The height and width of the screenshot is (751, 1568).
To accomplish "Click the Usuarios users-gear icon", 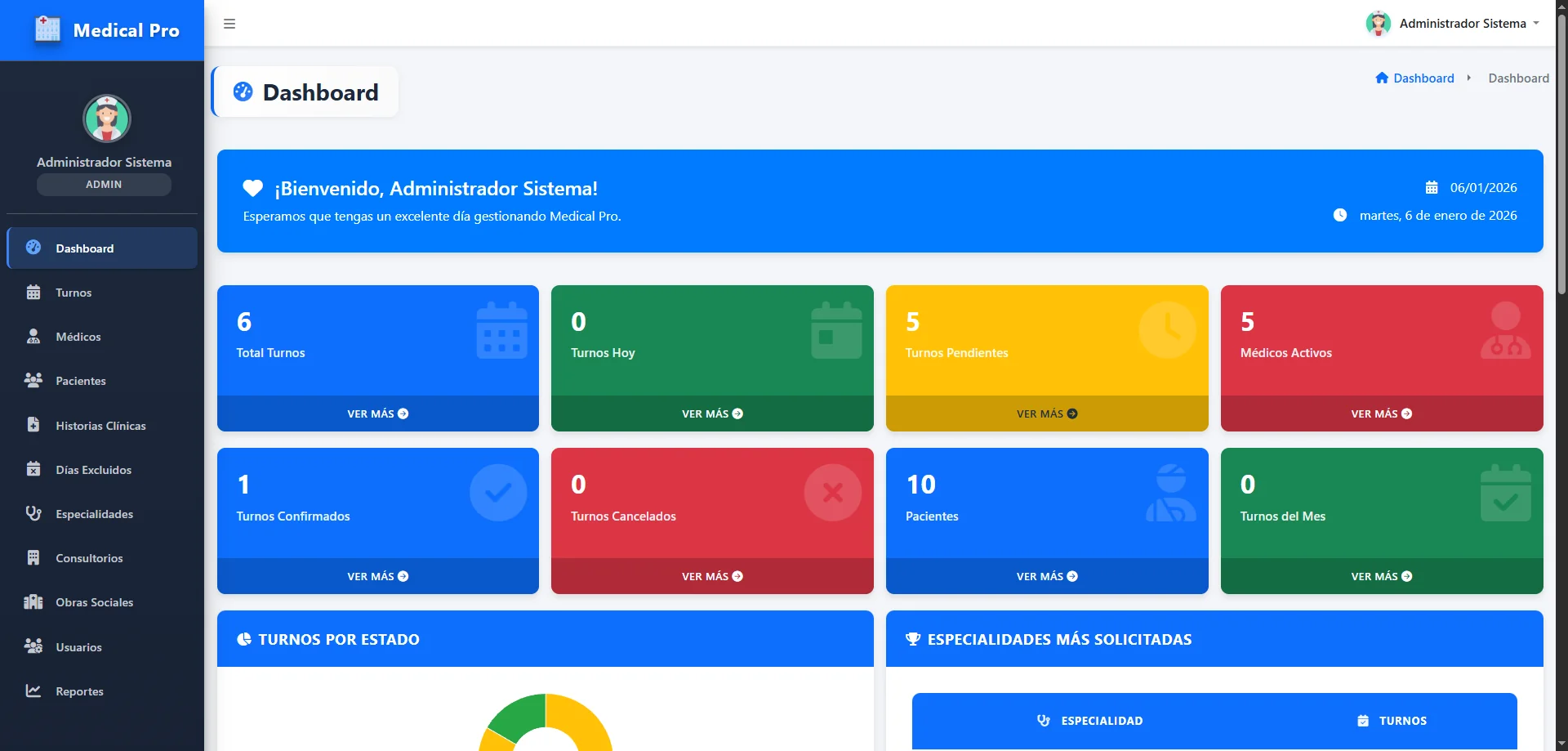I will pos(33,646).
